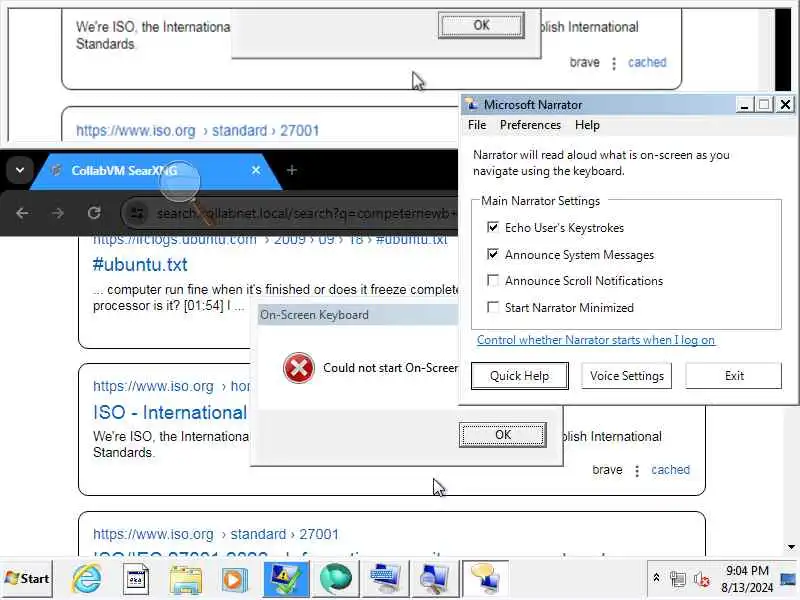The image size is (800, 600).
Task: Click the floating Magnifier lens icon
Action: tap(180, 182)
